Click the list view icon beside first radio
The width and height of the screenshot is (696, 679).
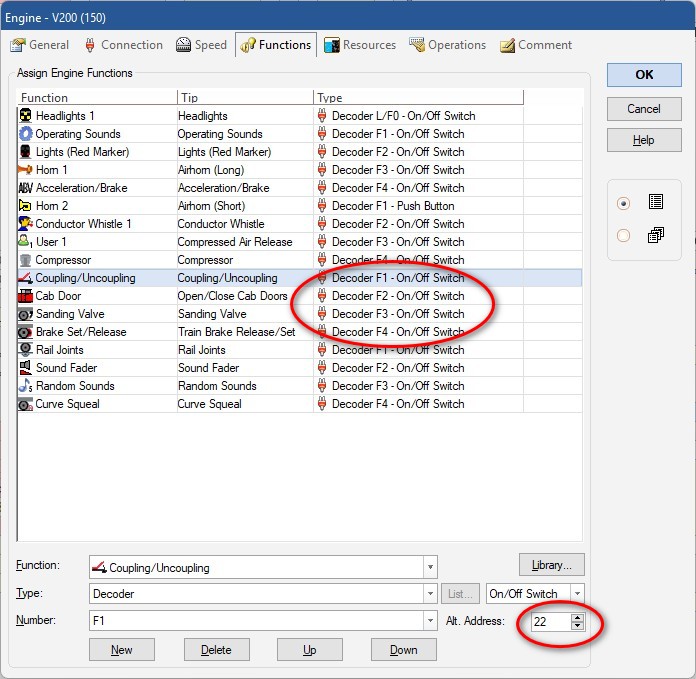point(656,202)
